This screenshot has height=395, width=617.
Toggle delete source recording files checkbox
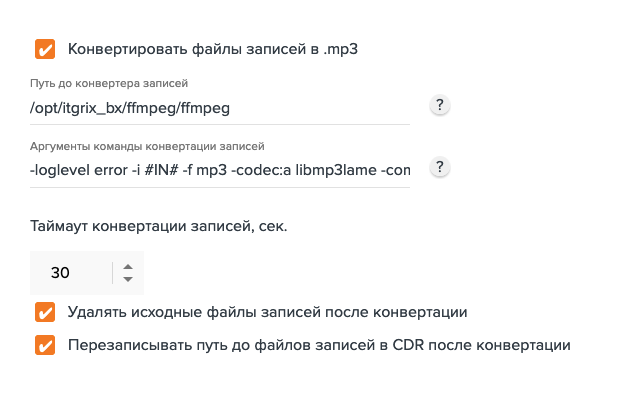pos(45,312)
